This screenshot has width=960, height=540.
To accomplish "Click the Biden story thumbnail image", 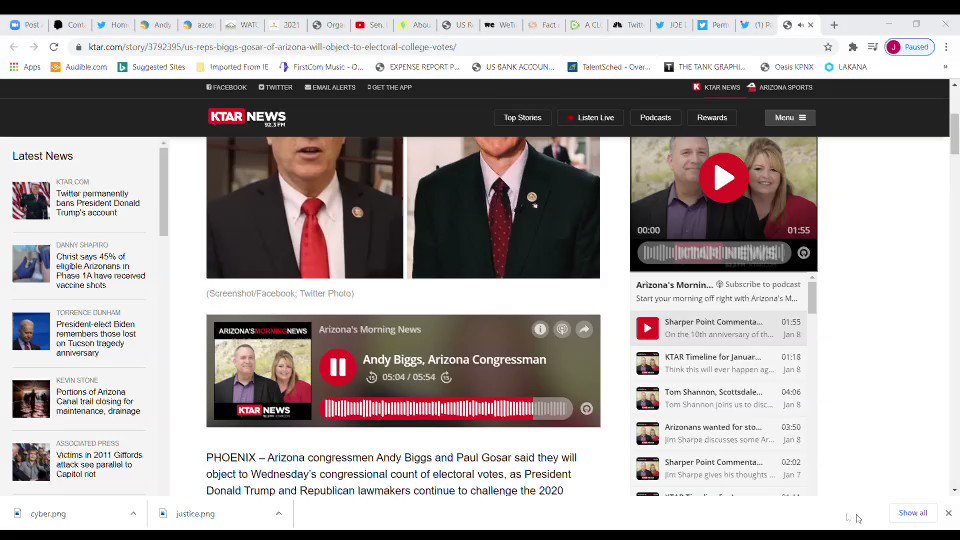I will pos(31,331).
